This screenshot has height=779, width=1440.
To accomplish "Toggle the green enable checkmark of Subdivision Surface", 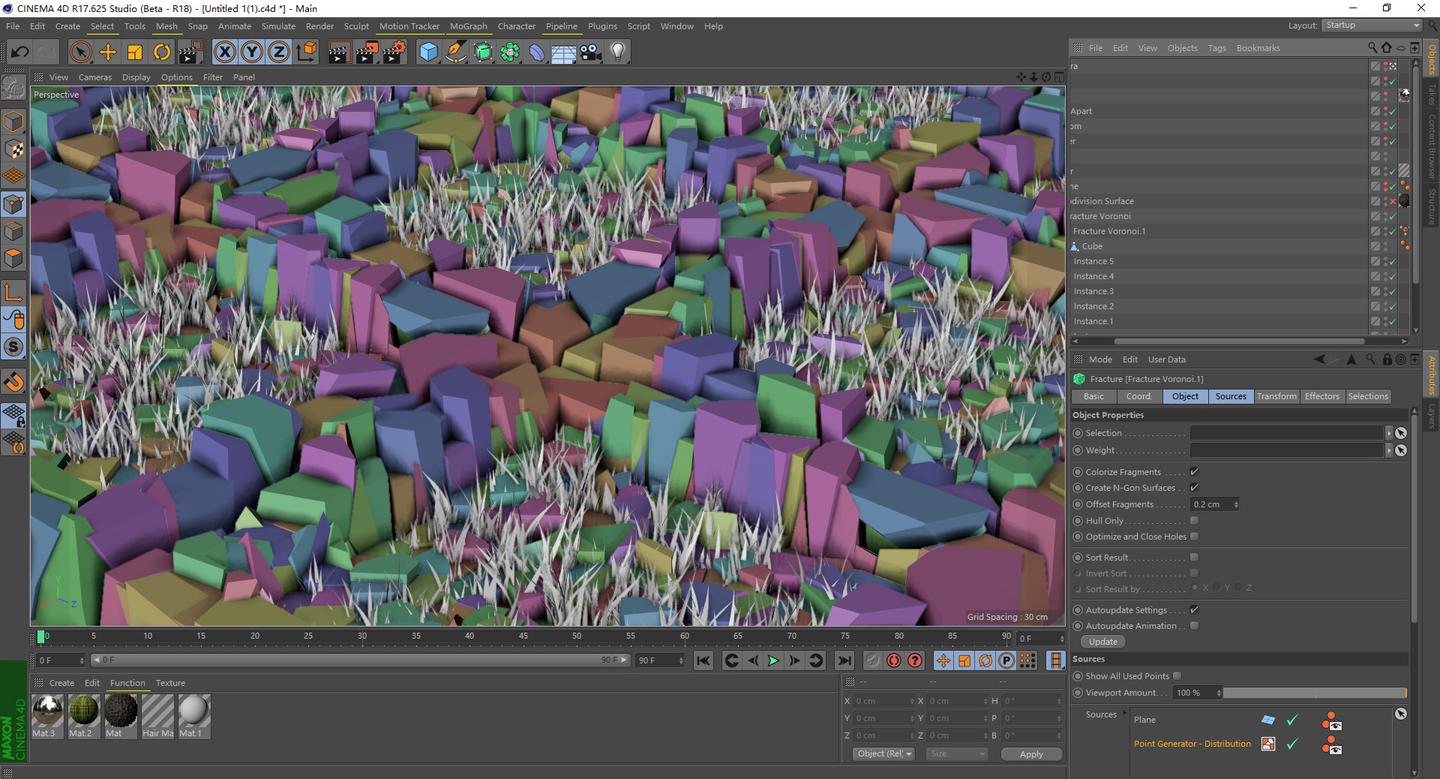I will coord(1390,201).
